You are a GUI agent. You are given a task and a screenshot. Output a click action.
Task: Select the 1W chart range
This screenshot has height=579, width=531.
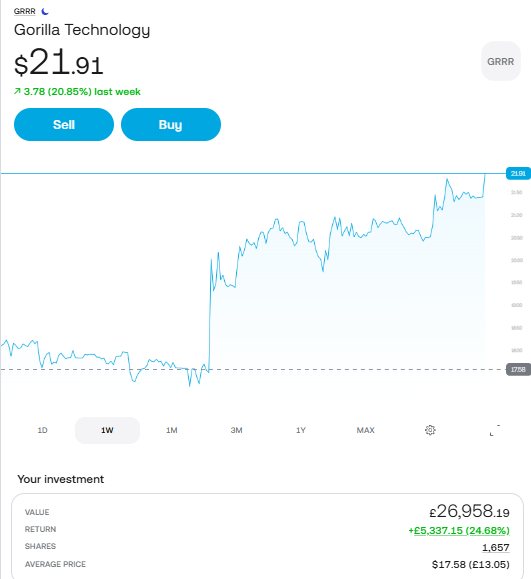tap(107, 430)
